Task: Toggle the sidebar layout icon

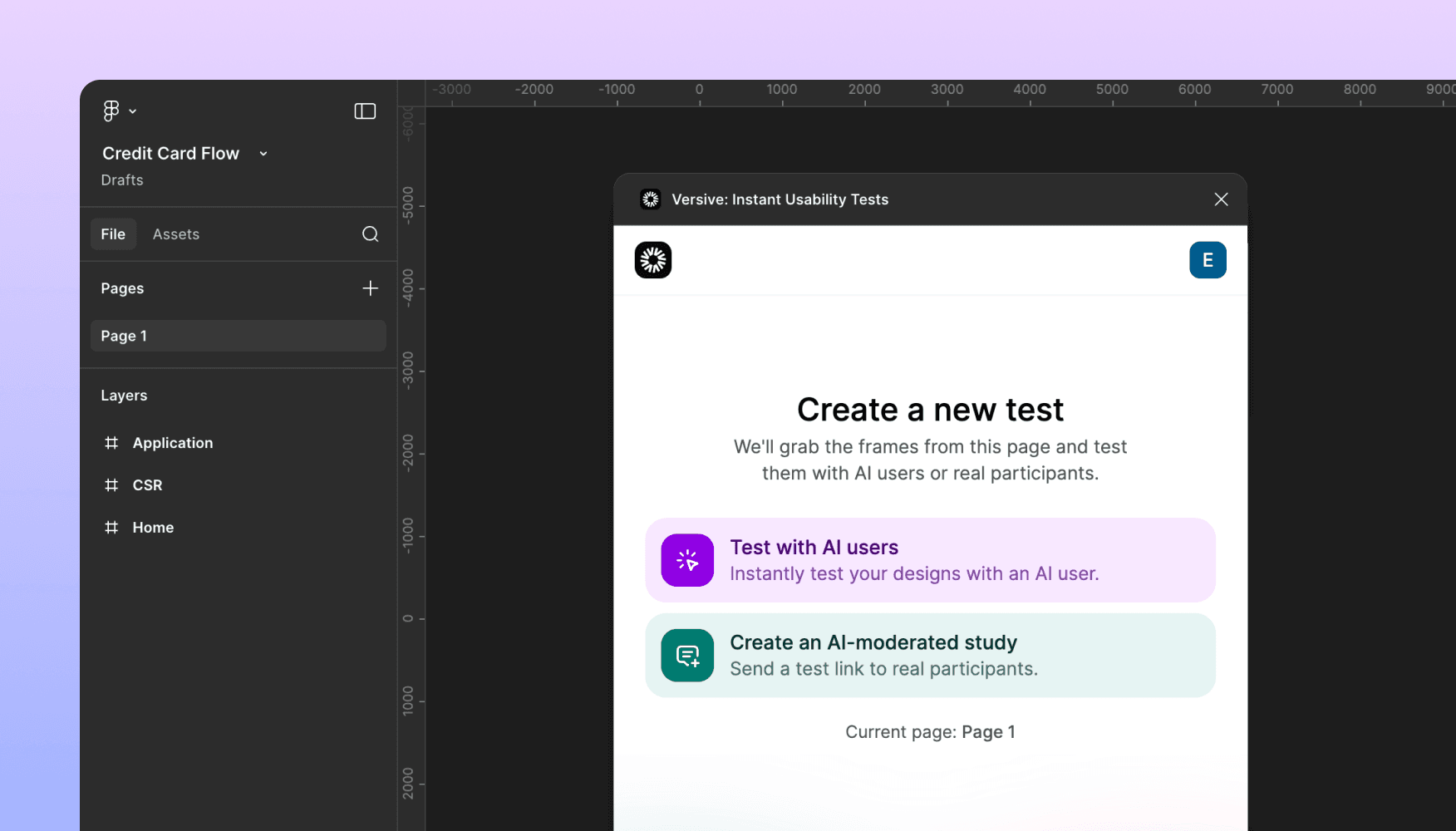Action: pos(365,111)
